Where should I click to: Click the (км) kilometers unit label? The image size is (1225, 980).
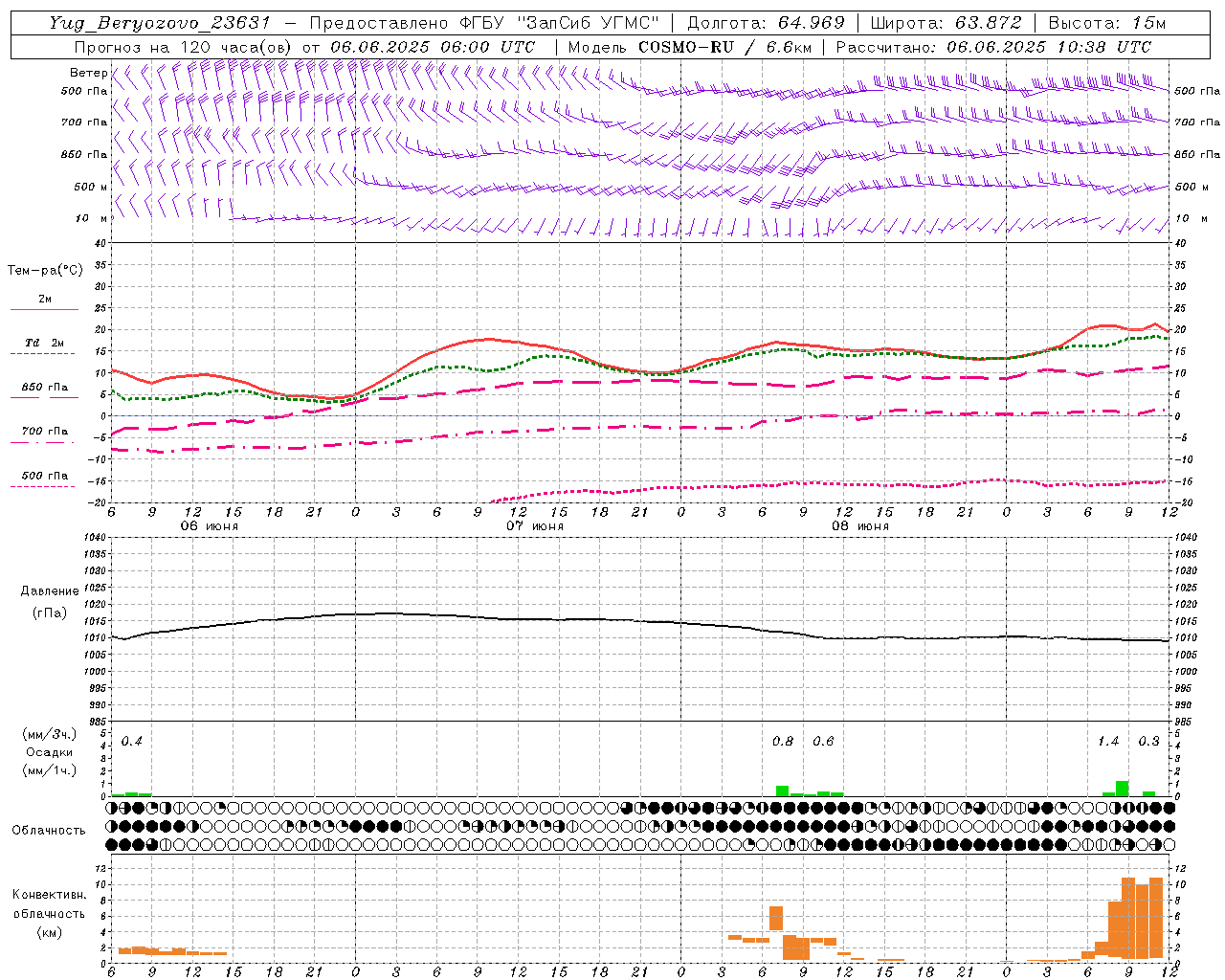coord(50,932)
